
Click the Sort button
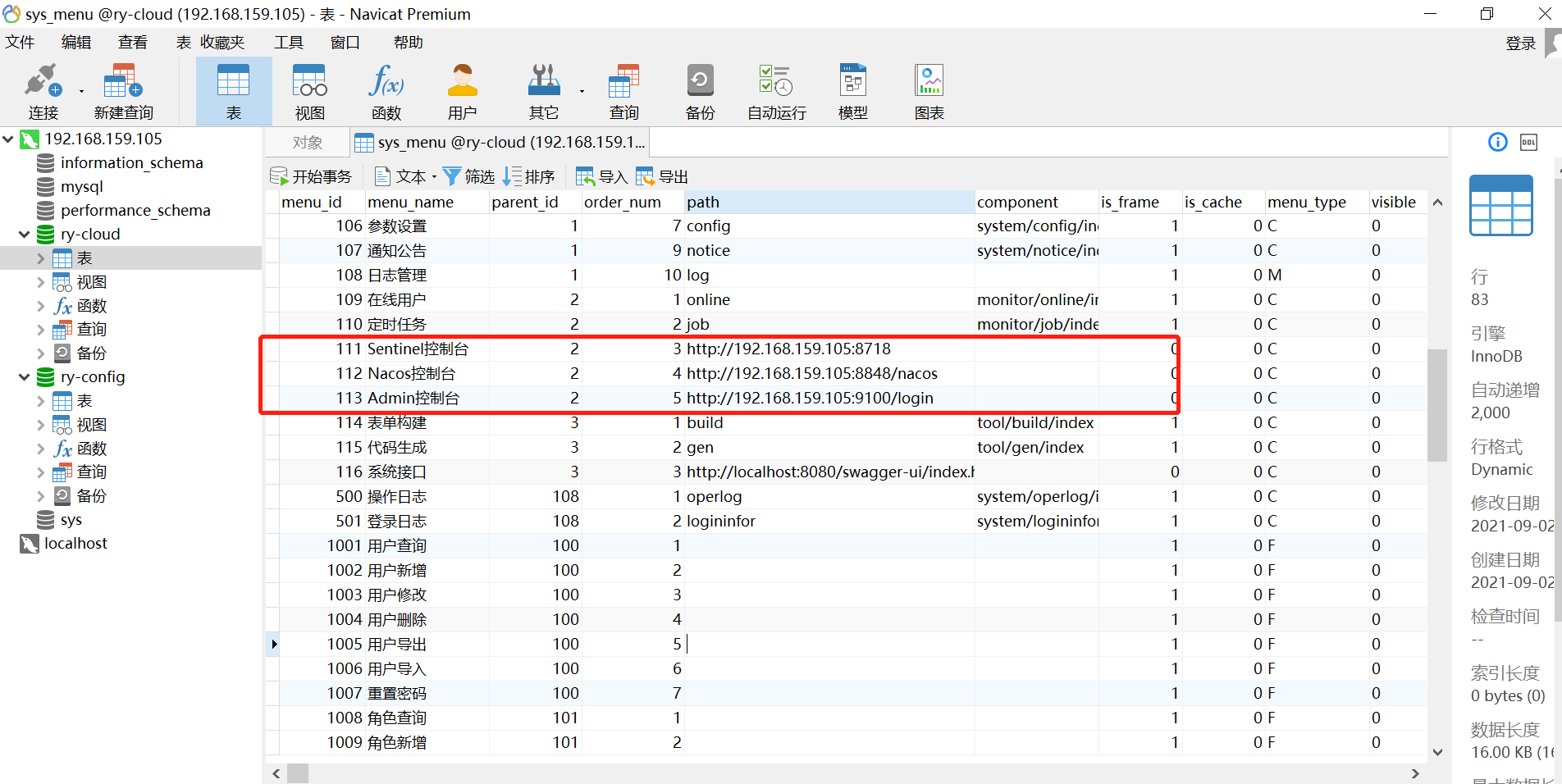pos(529,176)
